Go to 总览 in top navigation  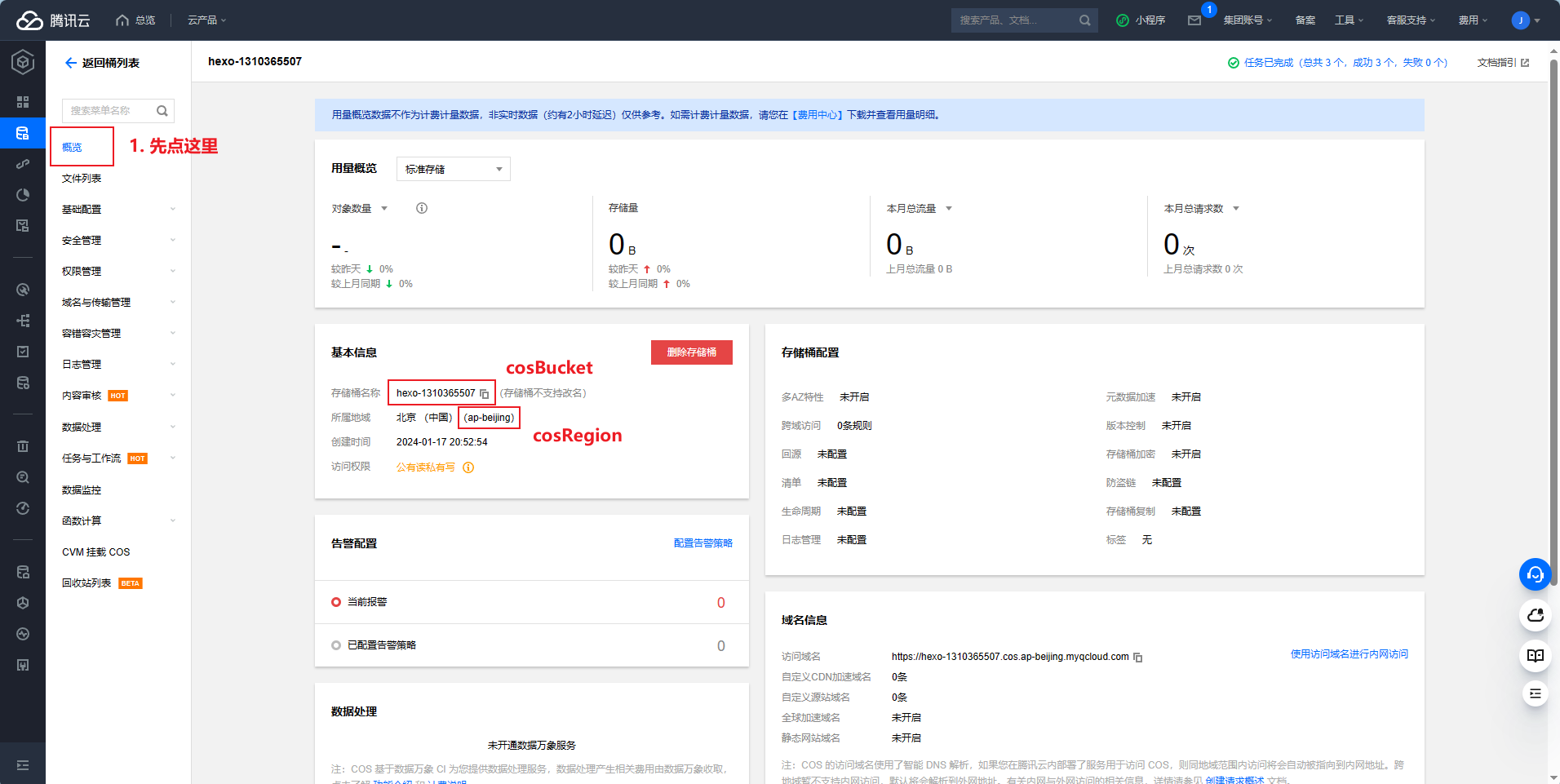point(135,20)
